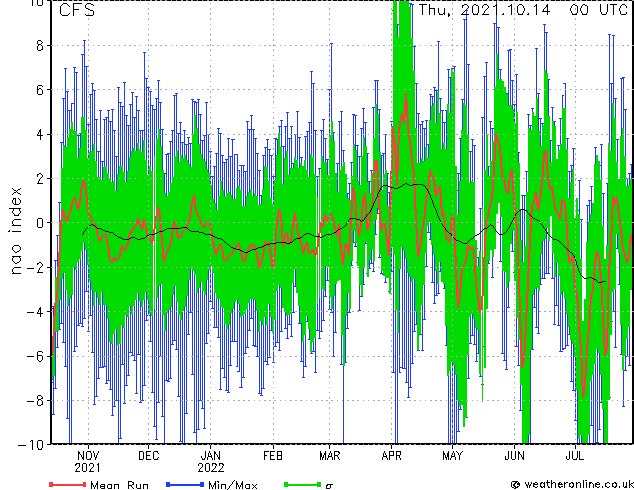The width and height of the screenshot is (634, 490).
Task: Click the y-axis value -4
Action: (x=35, y=312)
